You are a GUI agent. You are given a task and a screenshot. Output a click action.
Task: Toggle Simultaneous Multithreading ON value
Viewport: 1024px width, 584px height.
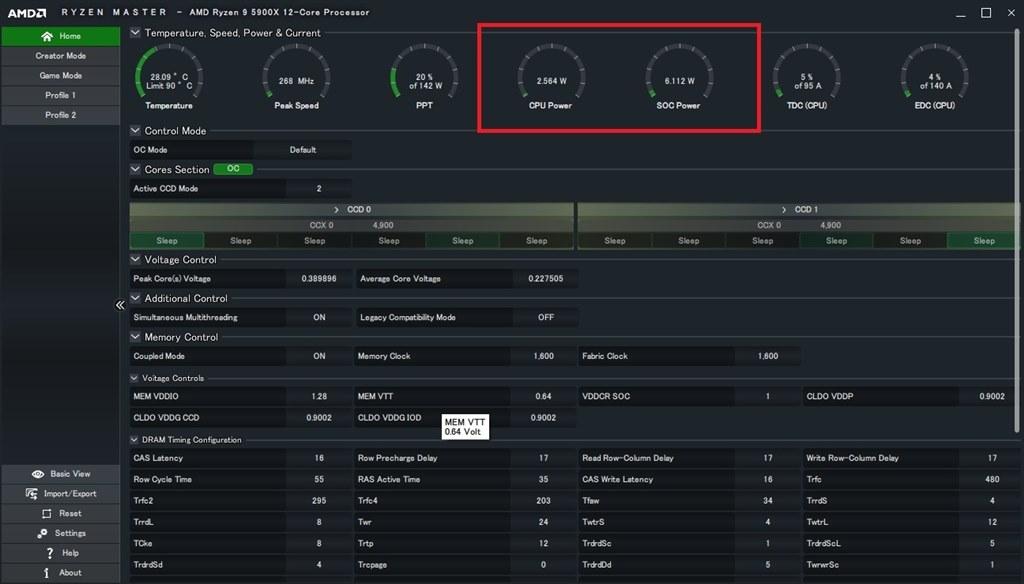pos(319,317)
